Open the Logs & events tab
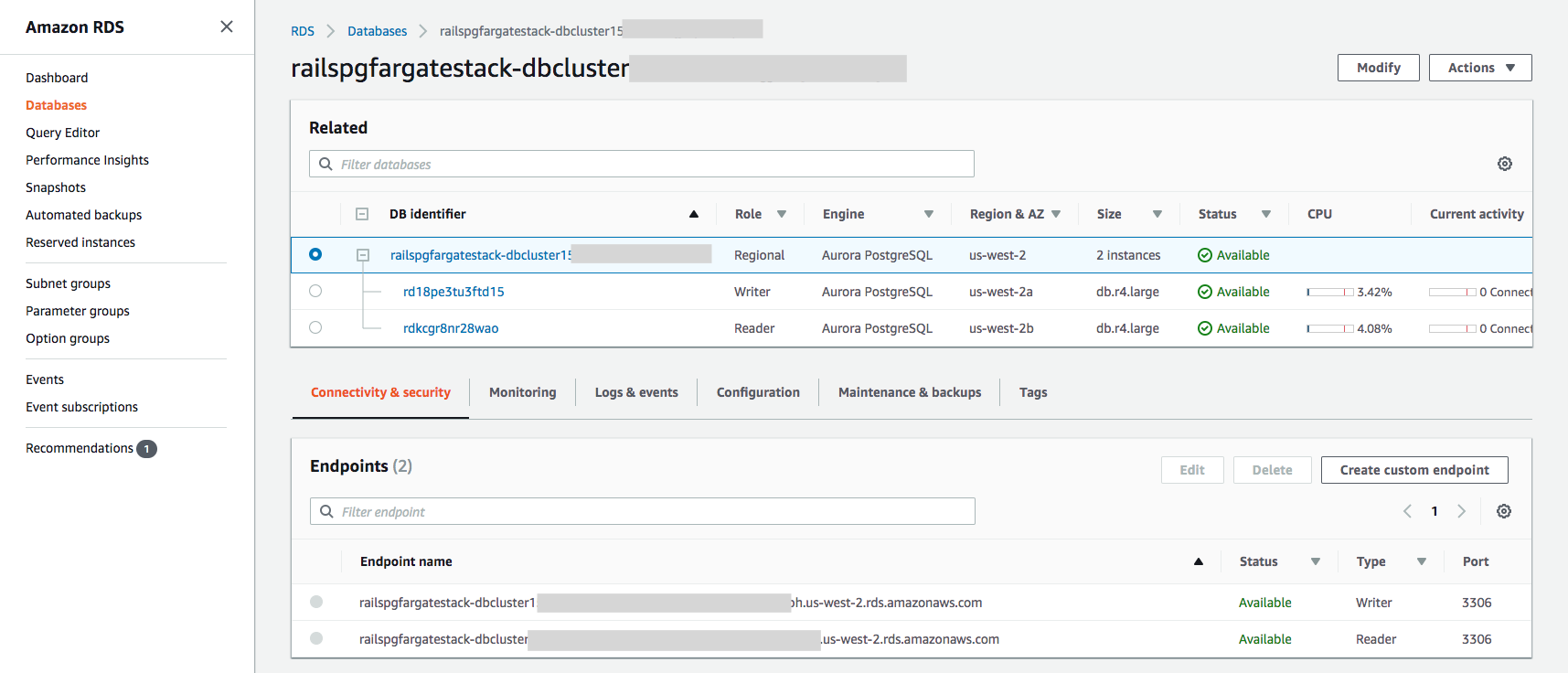 [x=636, y=392]
